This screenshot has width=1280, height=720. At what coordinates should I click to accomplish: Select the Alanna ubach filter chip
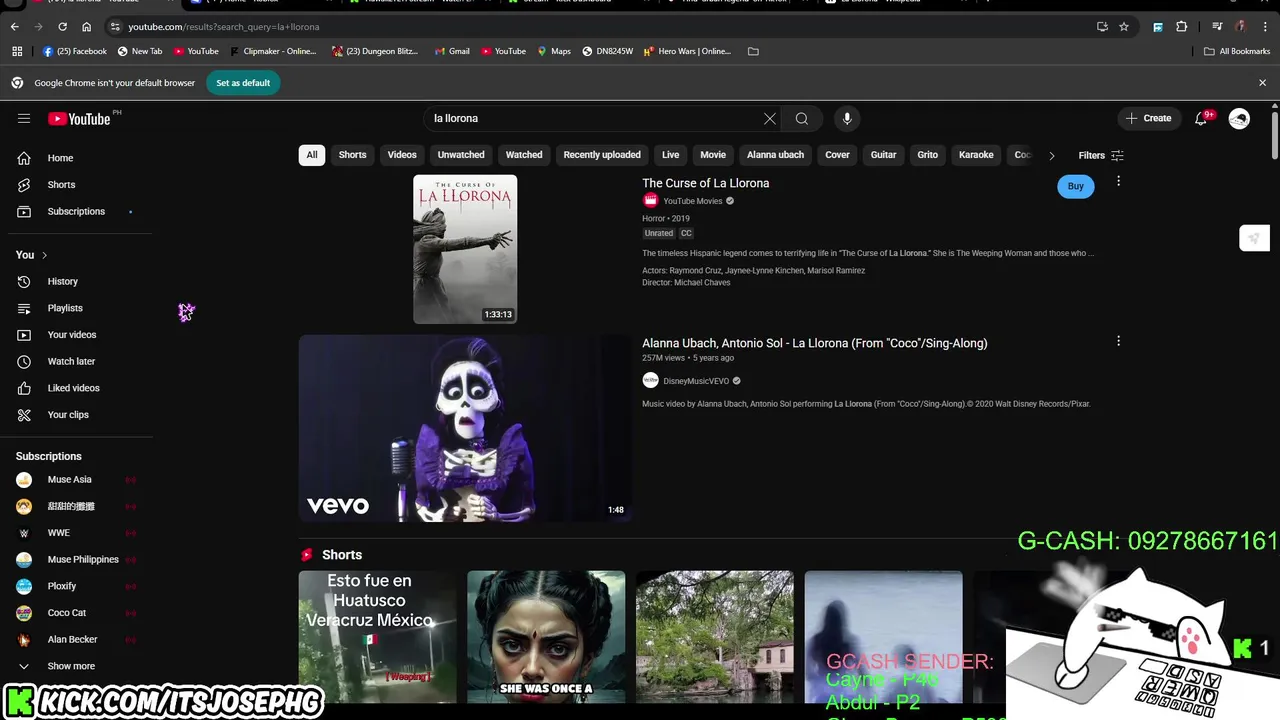pos(775,155)
